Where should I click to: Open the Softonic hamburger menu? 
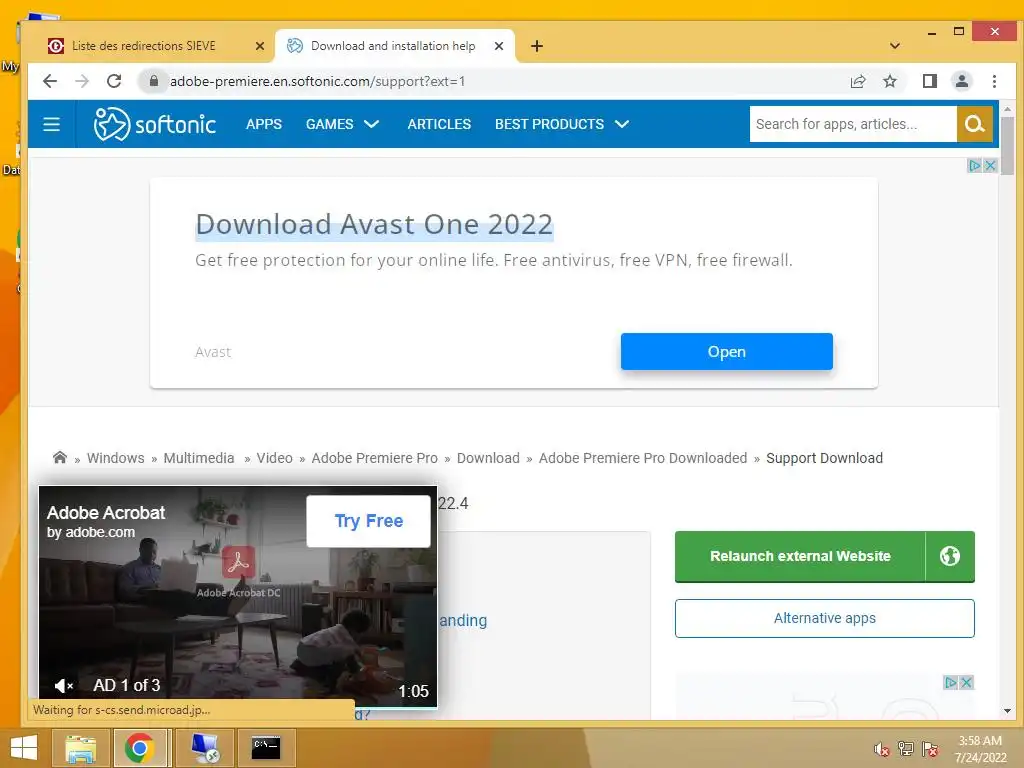point(52,124)
